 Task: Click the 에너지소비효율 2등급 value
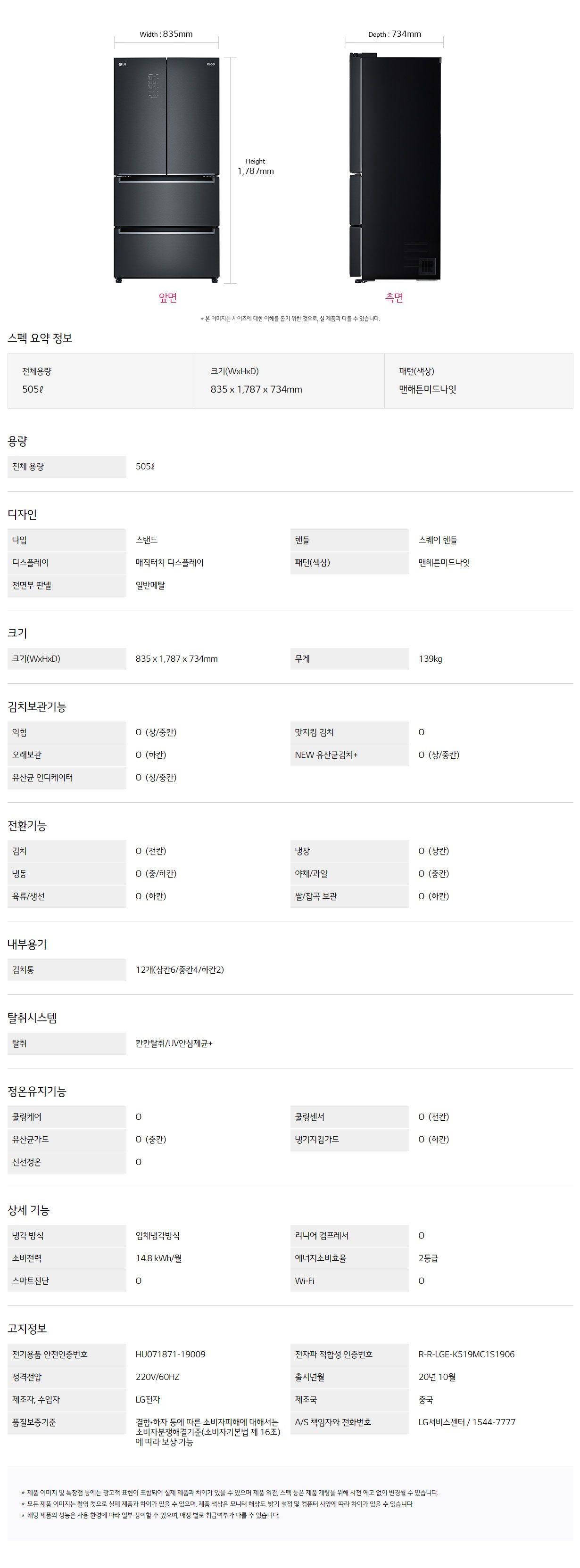point(428,1258)
